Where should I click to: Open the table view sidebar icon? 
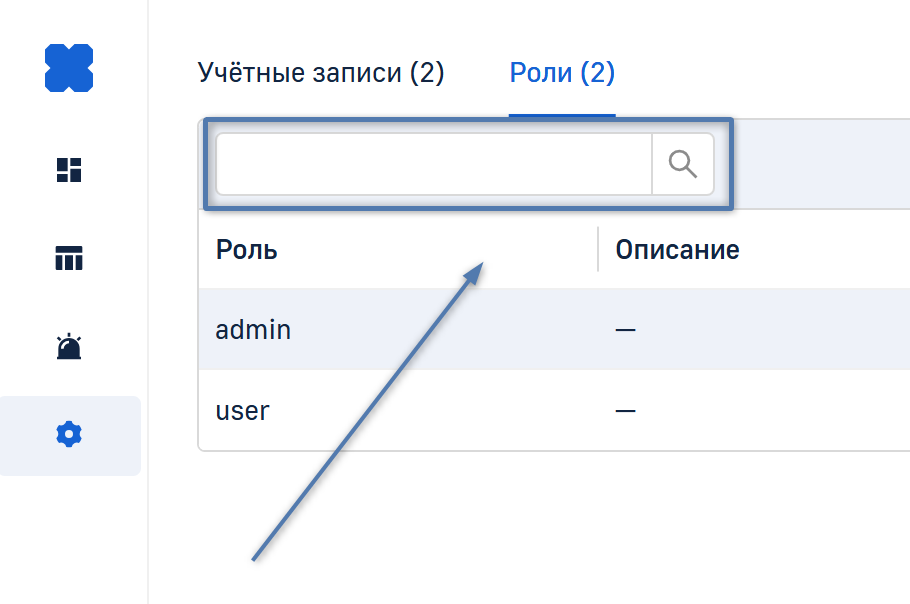69,259
